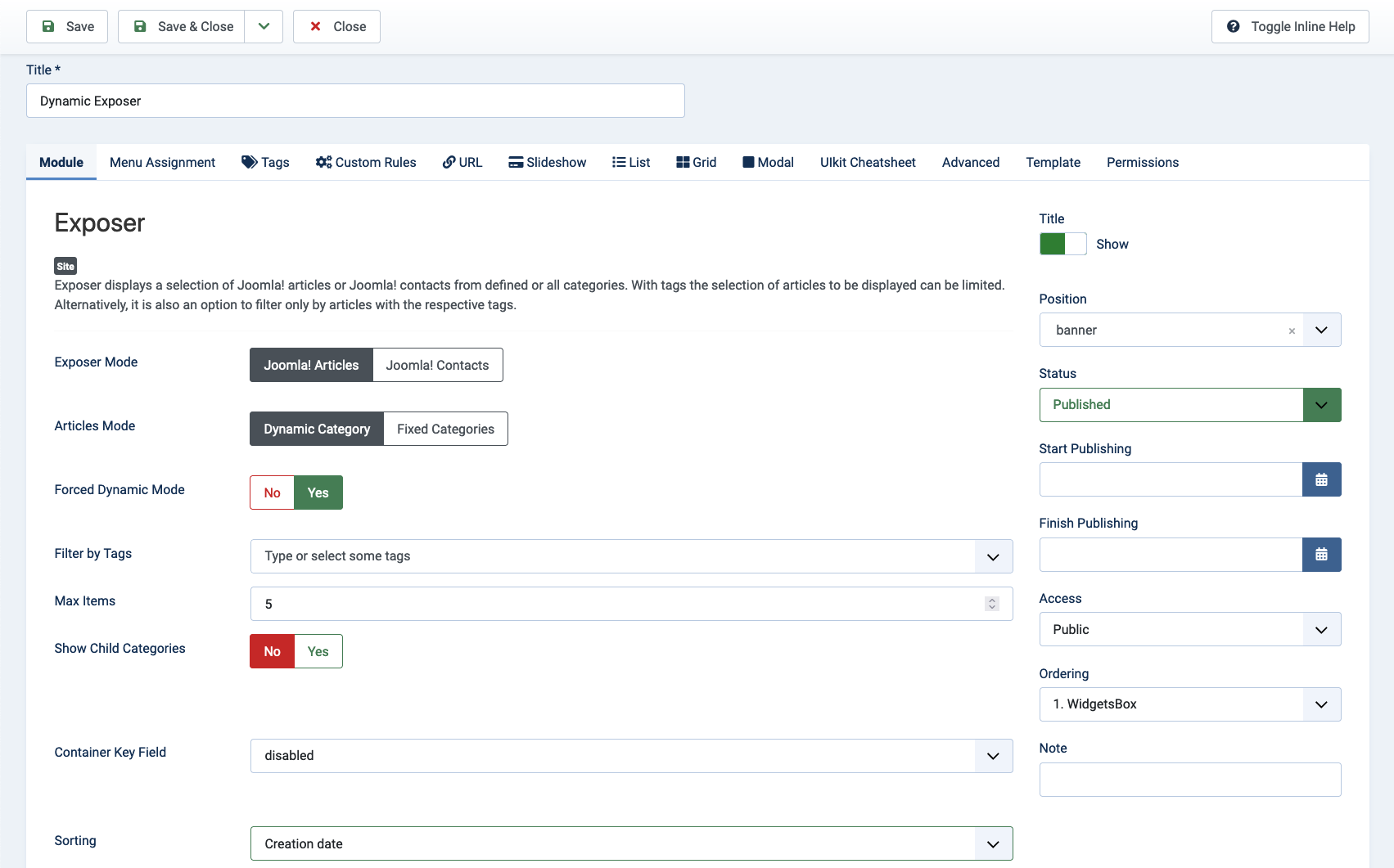The image size is (1394, 868).
Task: Set Forced Dynamic Mode to No
Action: point(272,492)
